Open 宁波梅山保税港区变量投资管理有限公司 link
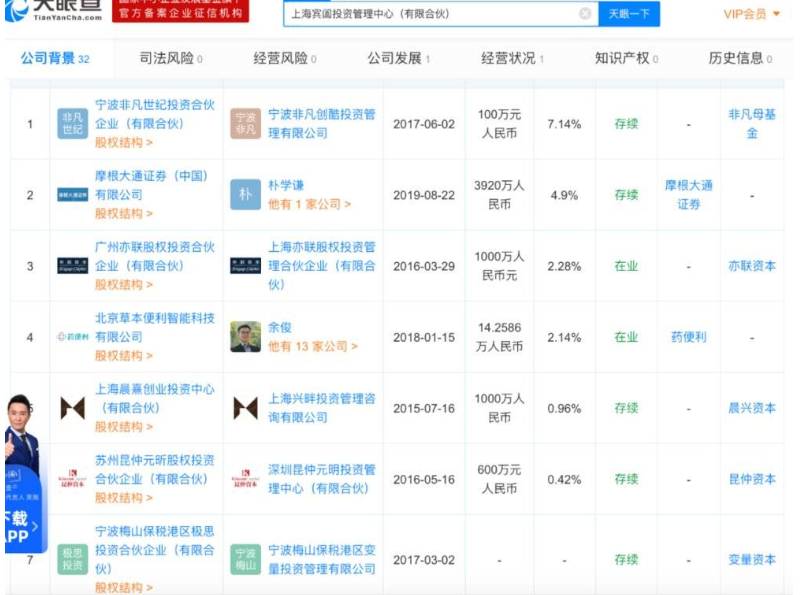 [x=322, y=559]
